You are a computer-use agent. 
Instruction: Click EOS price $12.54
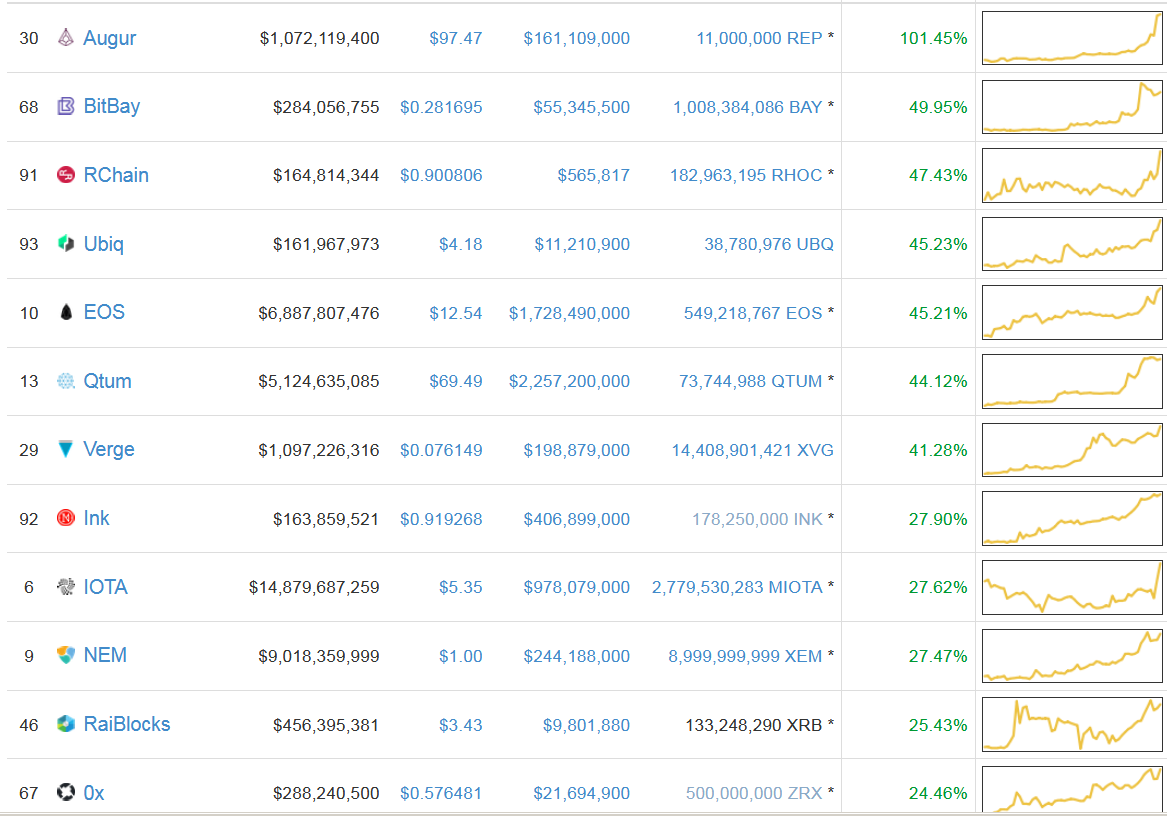[455, 313]
